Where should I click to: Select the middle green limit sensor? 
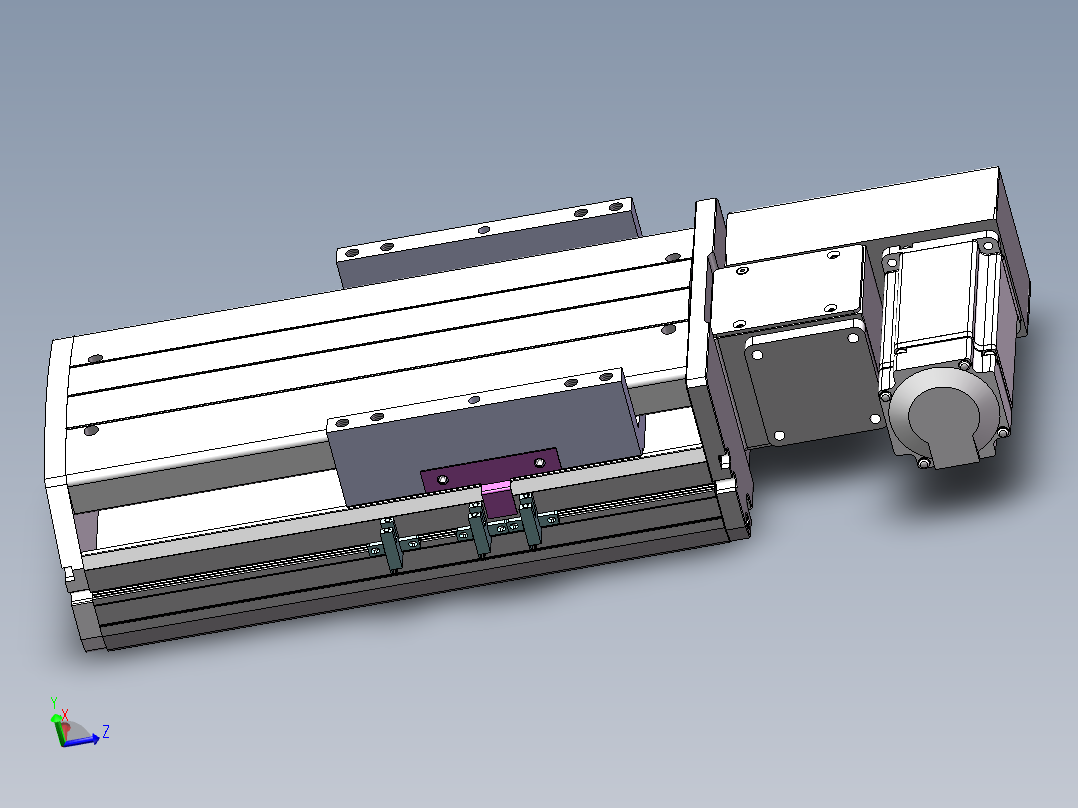[478, 530]
